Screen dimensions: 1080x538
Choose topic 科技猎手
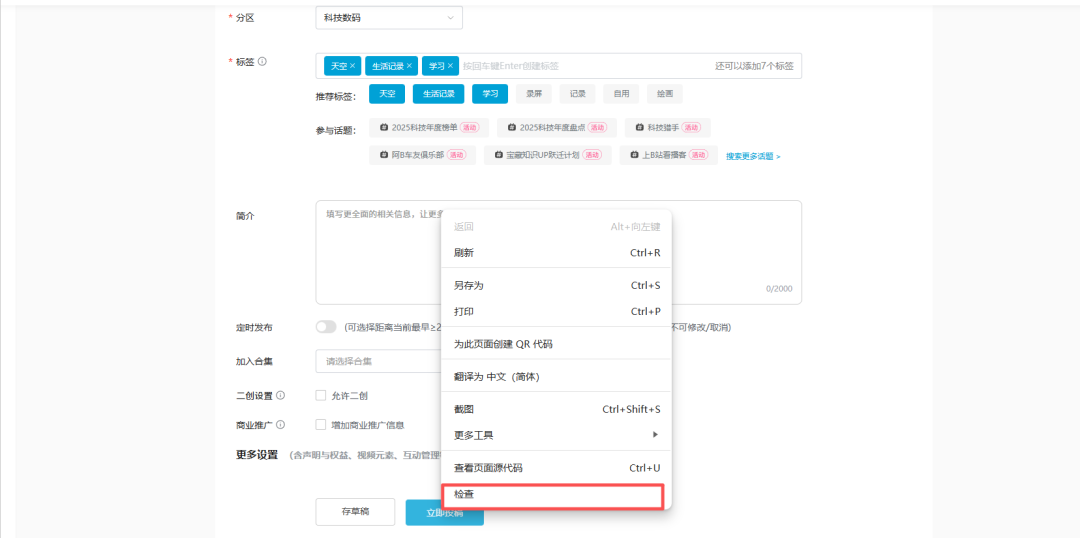667,127
